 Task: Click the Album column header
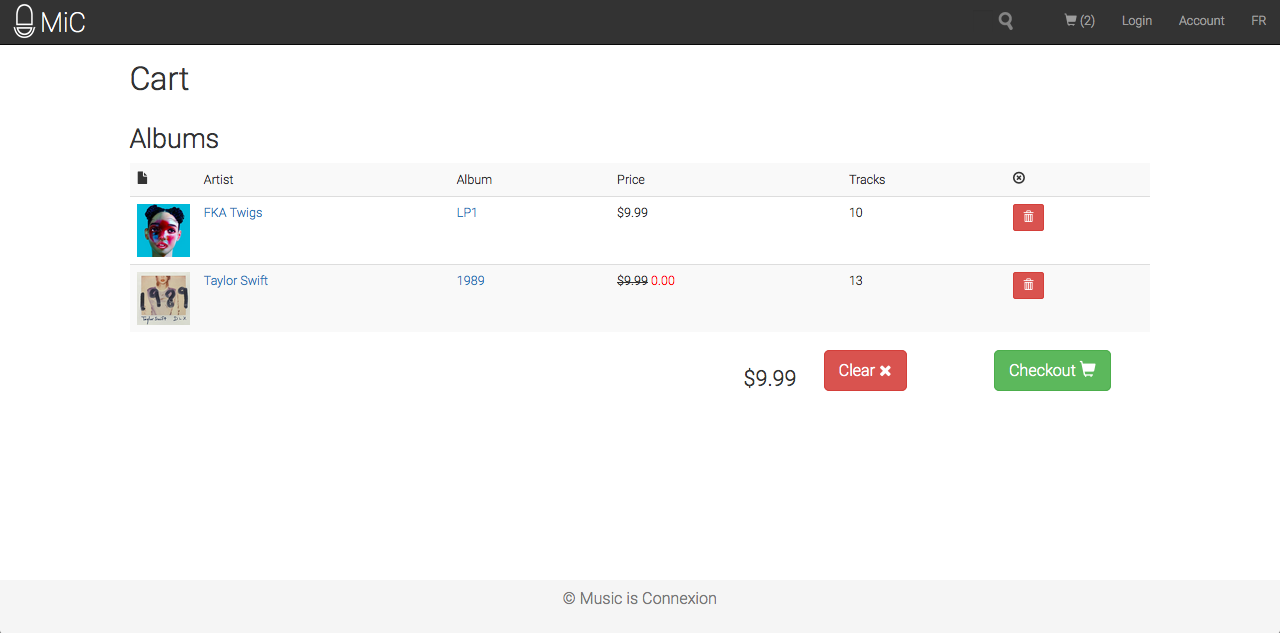coord(474,179)
